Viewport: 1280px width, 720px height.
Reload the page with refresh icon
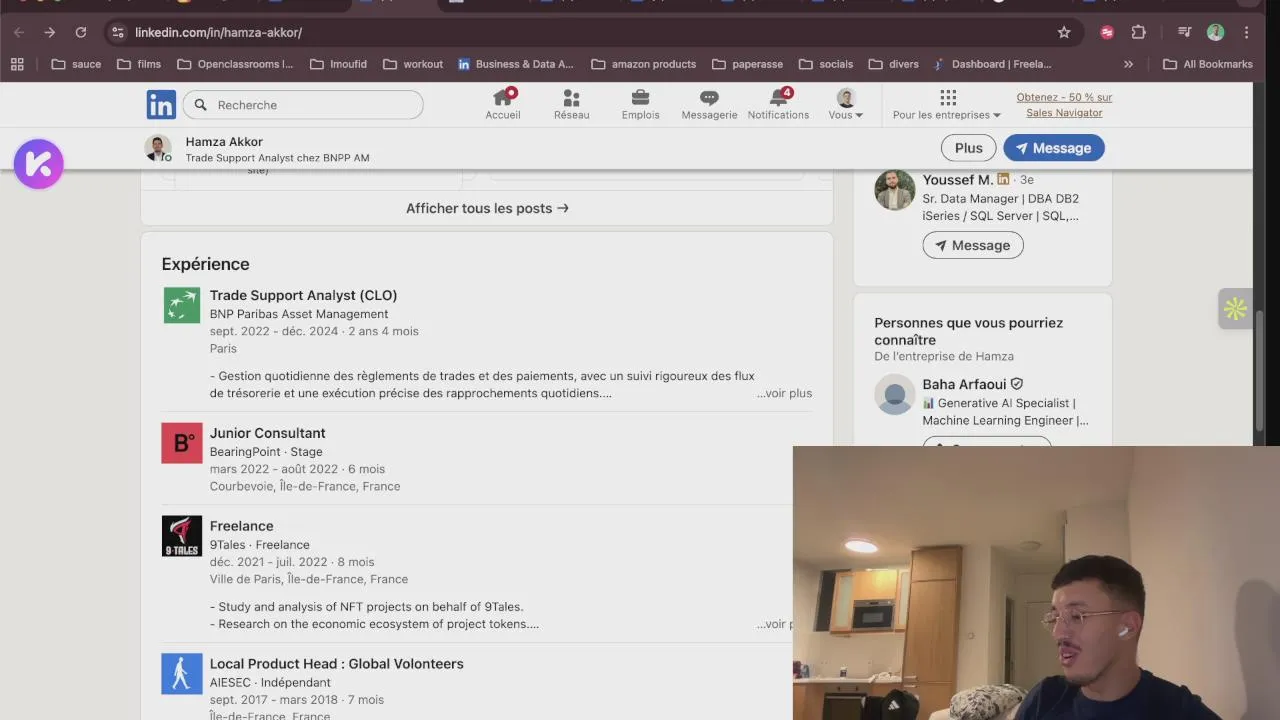81,32
